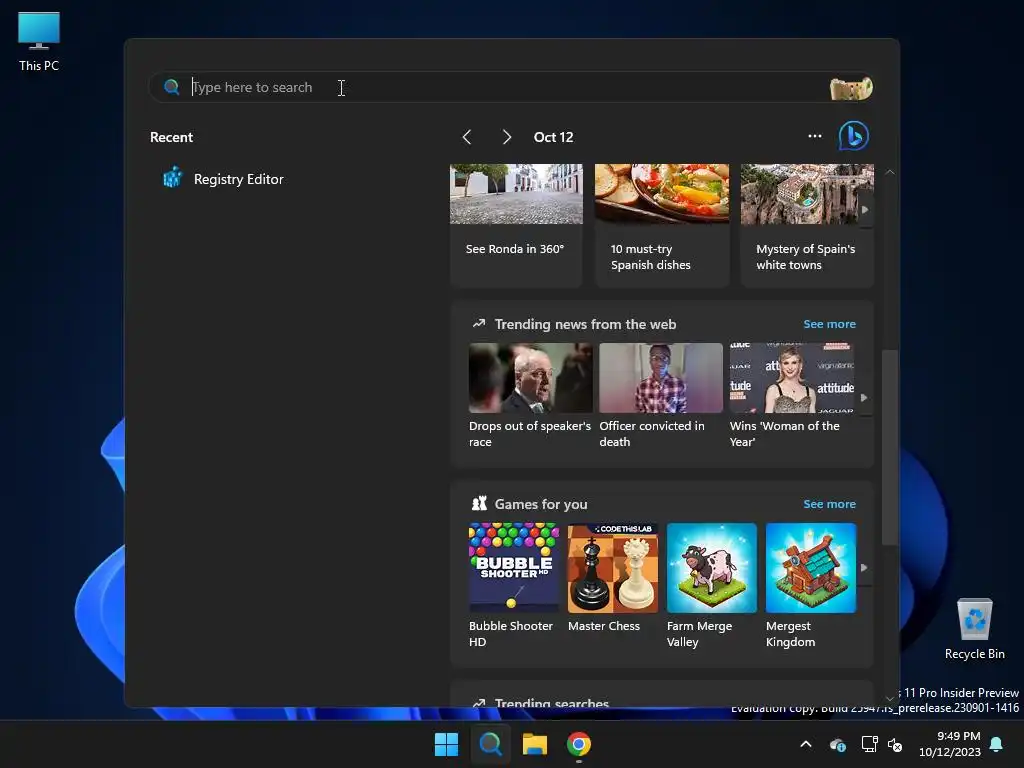Click the Trending searches heading
The width and height of the screenshot is (1024, 768).
[x=551, y=703]
